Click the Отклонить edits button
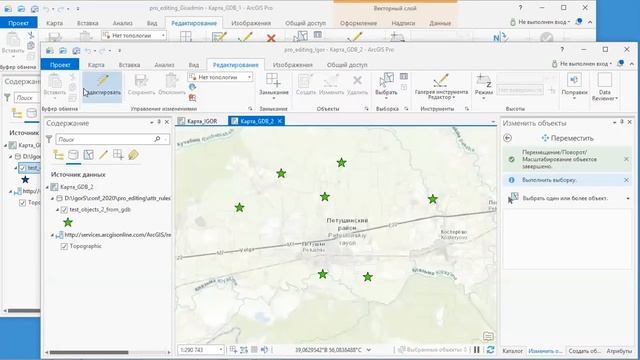This screenshot has width=640, height=360. pyautogui.click(x=172, y=85)
